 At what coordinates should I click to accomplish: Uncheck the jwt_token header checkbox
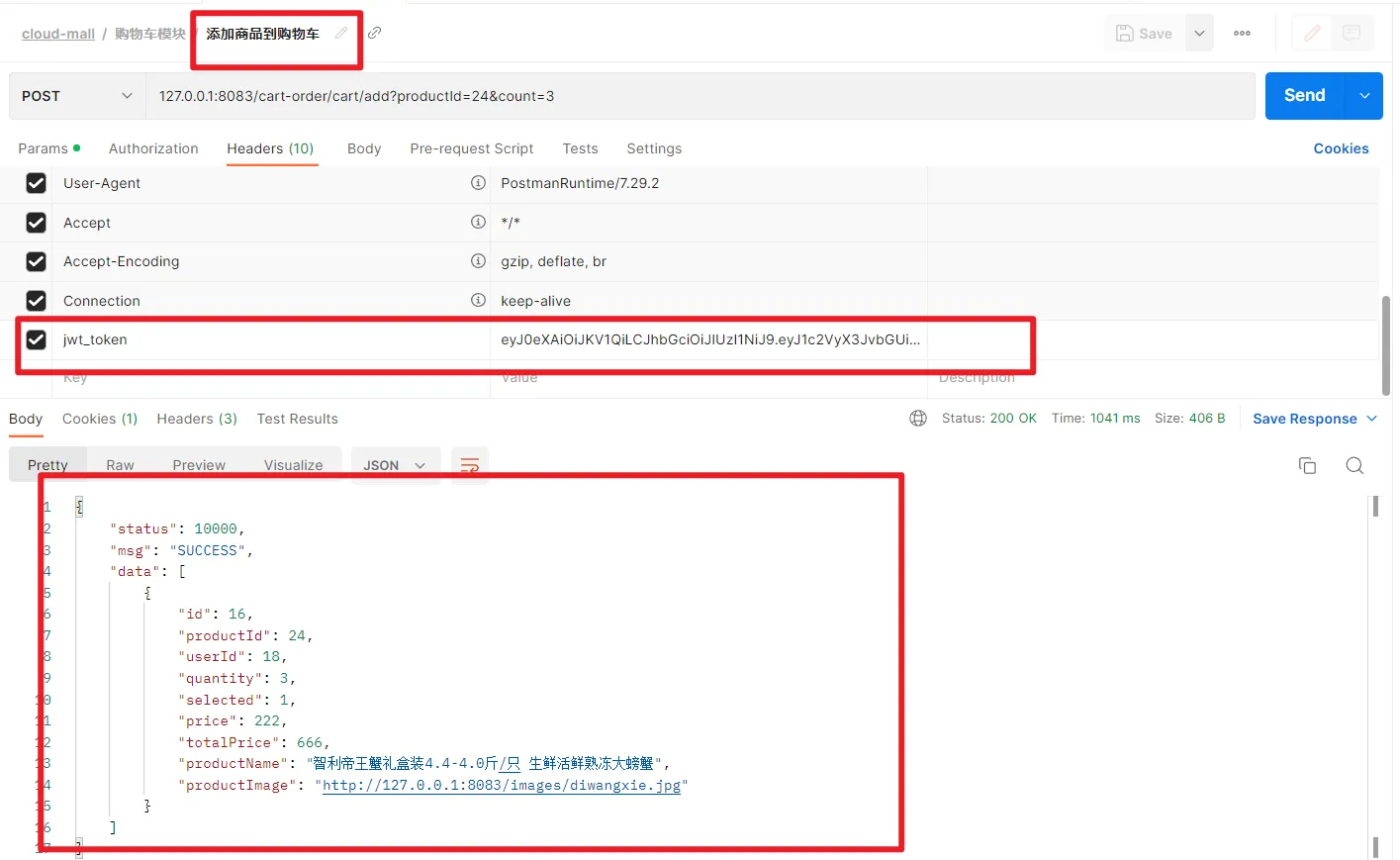click(37, 339)
